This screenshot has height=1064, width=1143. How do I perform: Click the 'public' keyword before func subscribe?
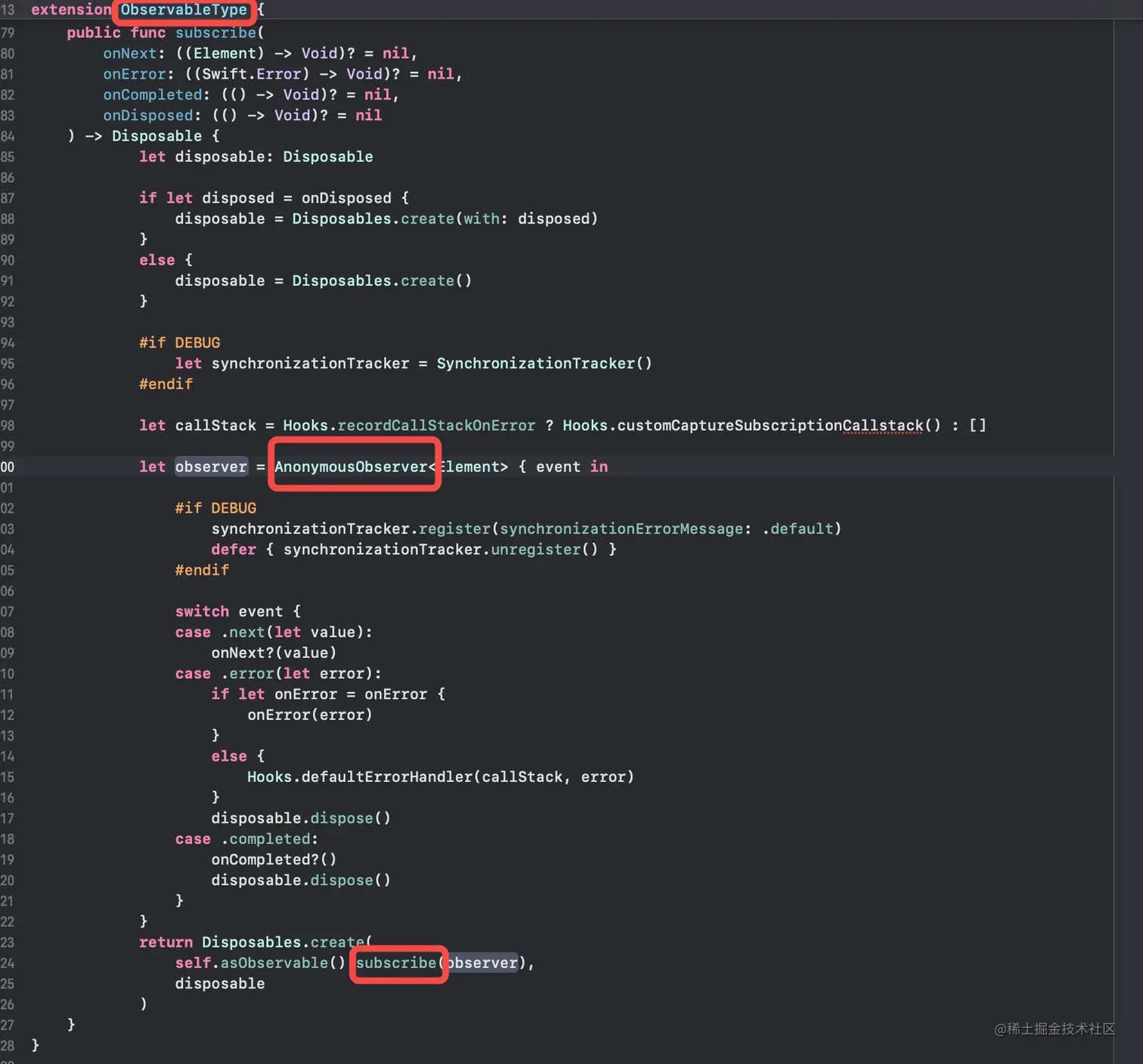(94, 33)
